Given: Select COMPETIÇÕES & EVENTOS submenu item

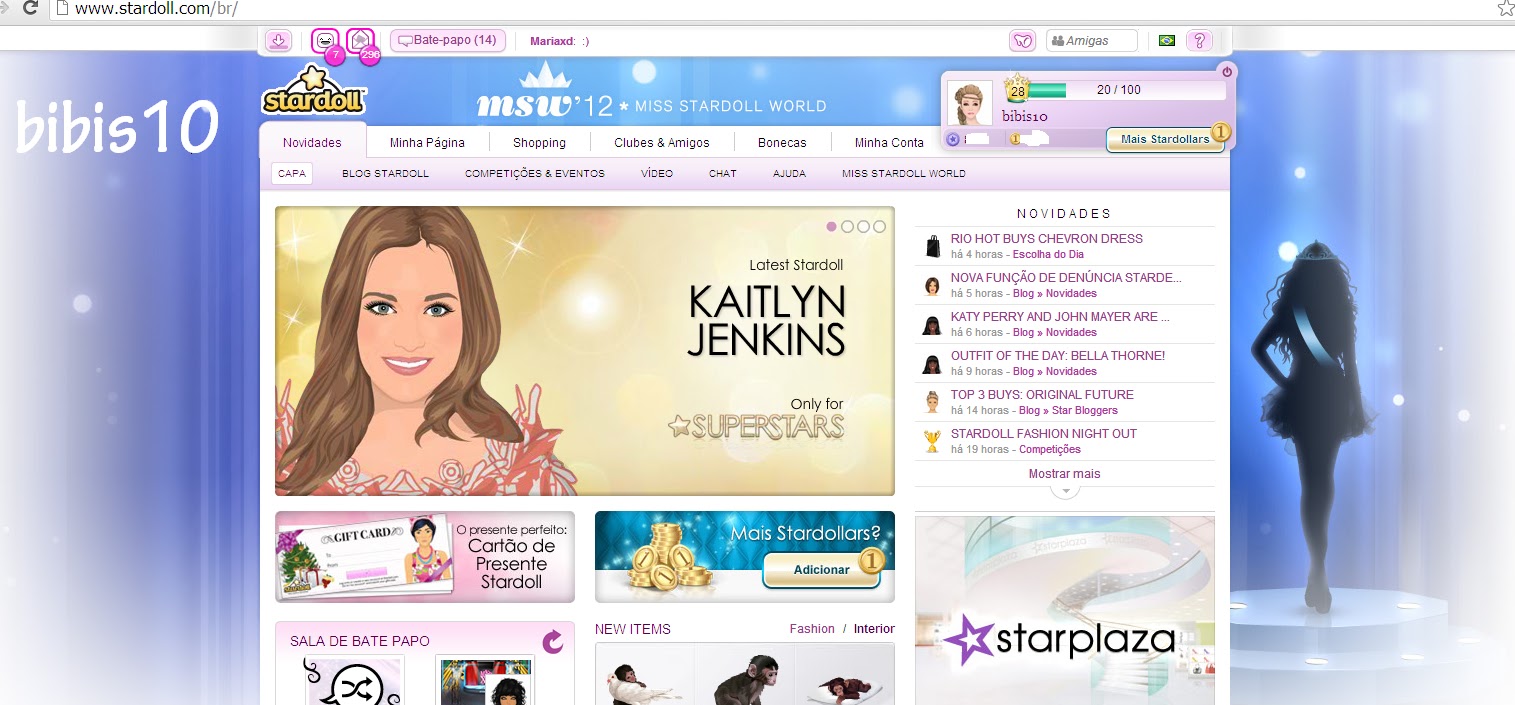Looking at the screenshot, I should pyautogui.click(x=535, y=173).
